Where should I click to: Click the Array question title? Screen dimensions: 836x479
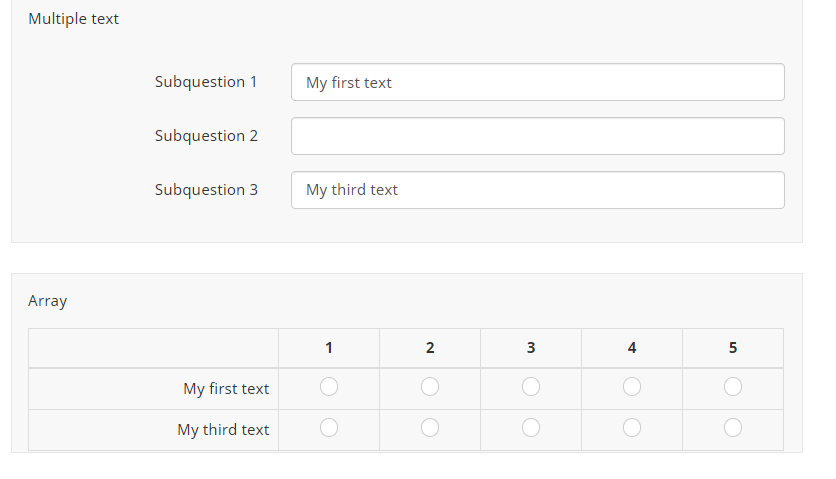point(48,301)
